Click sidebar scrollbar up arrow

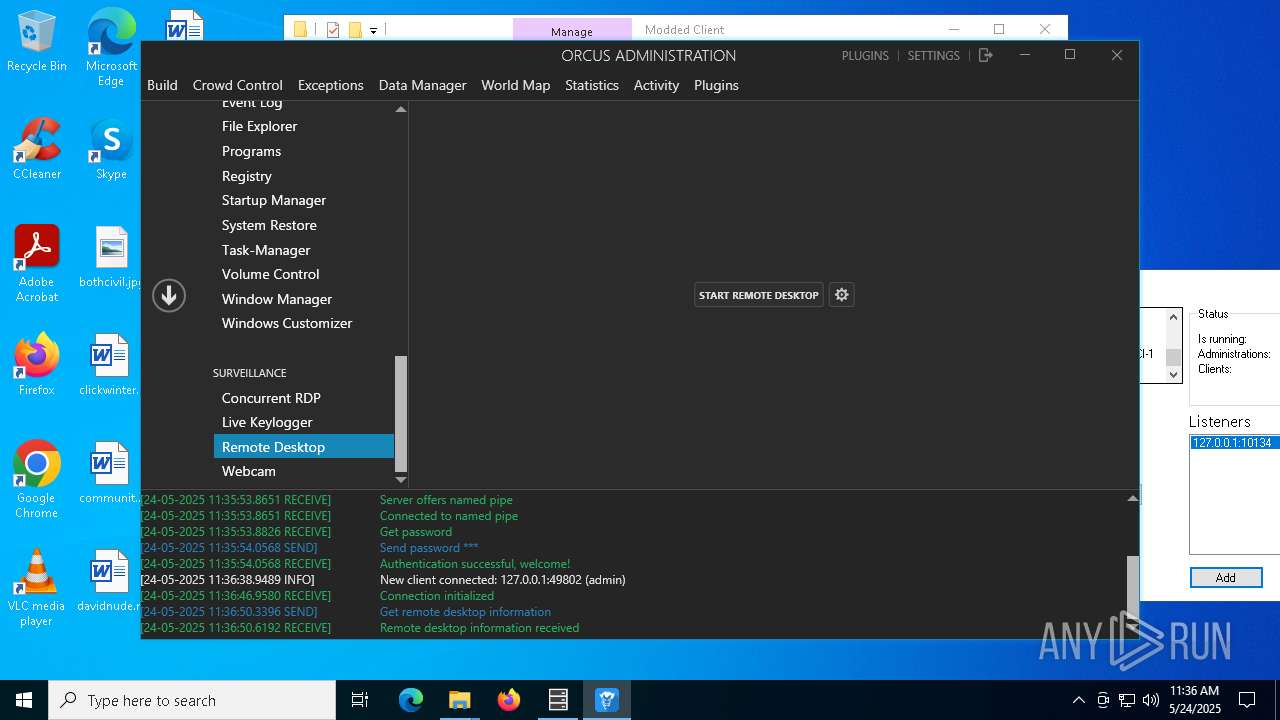pyautogui.click(x=401, y=109)
